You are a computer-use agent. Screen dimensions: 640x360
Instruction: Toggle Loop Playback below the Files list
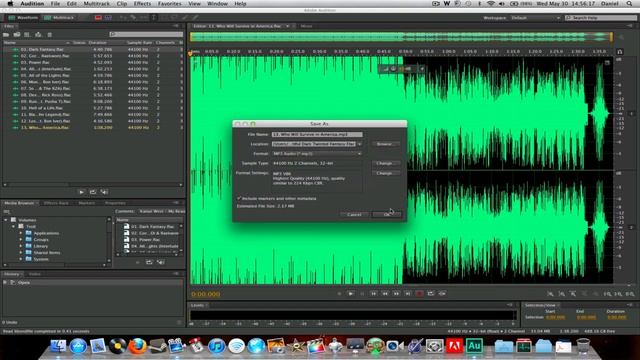pos(93,192)
